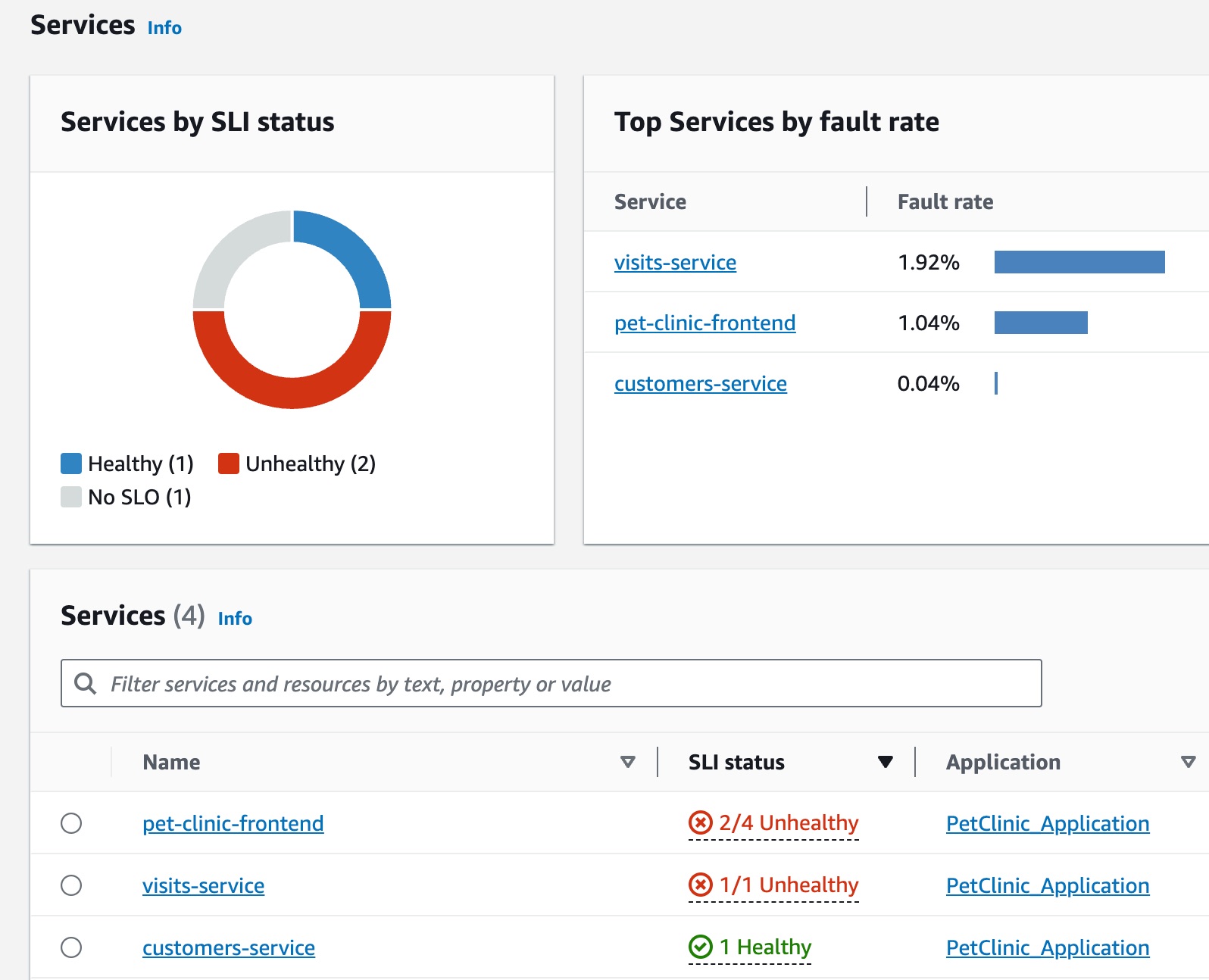The image size is (1209, 980).
Task: Sort table by Name column arrow
Action: click(x=627, y=762)
